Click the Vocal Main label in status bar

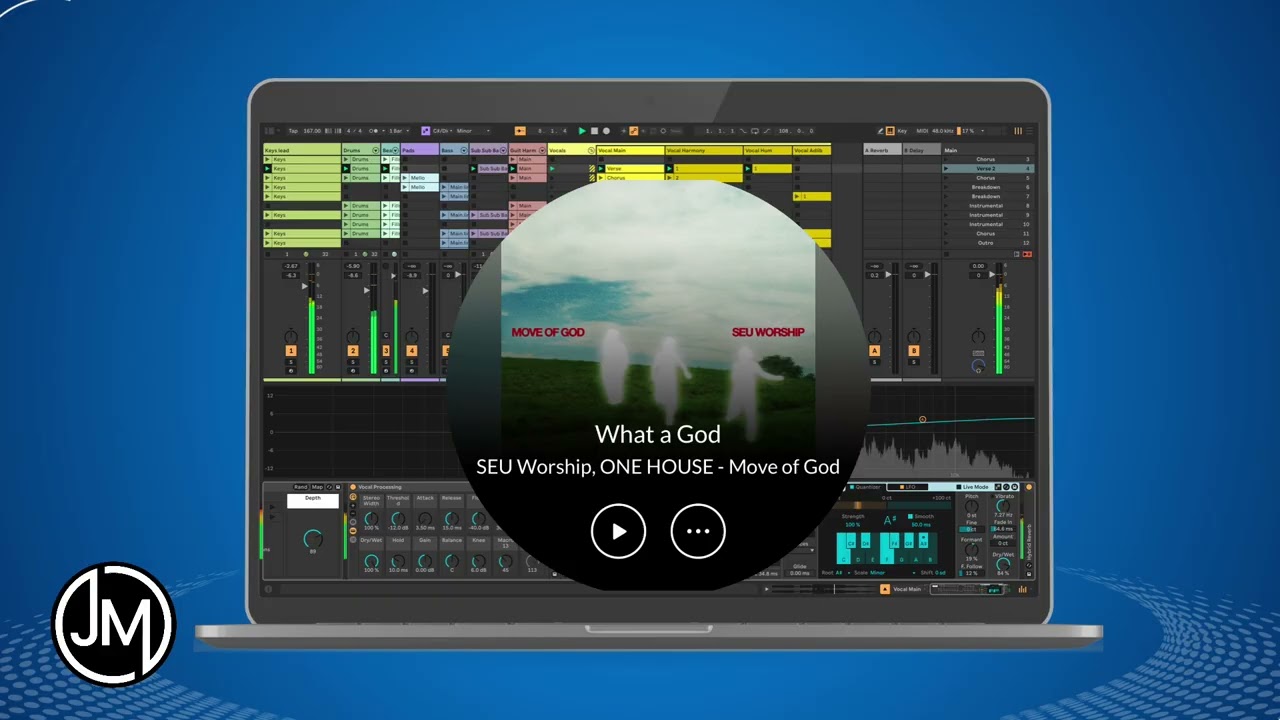(x=907, y=589)
